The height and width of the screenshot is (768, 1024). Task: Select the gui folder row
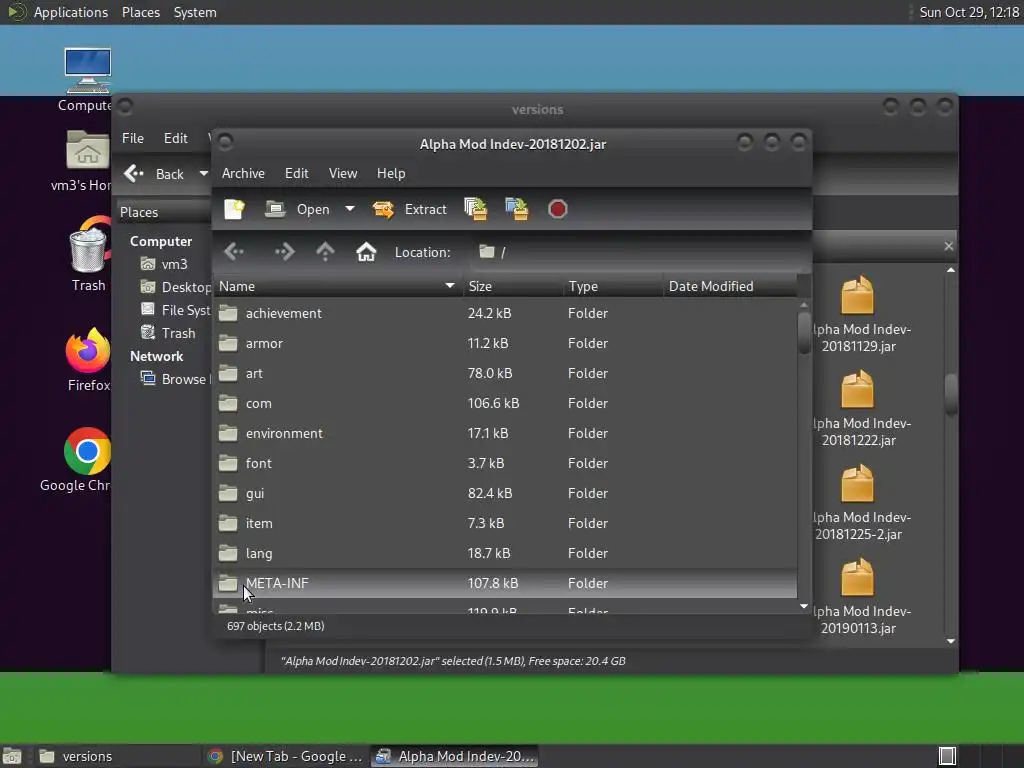[505, 493]
